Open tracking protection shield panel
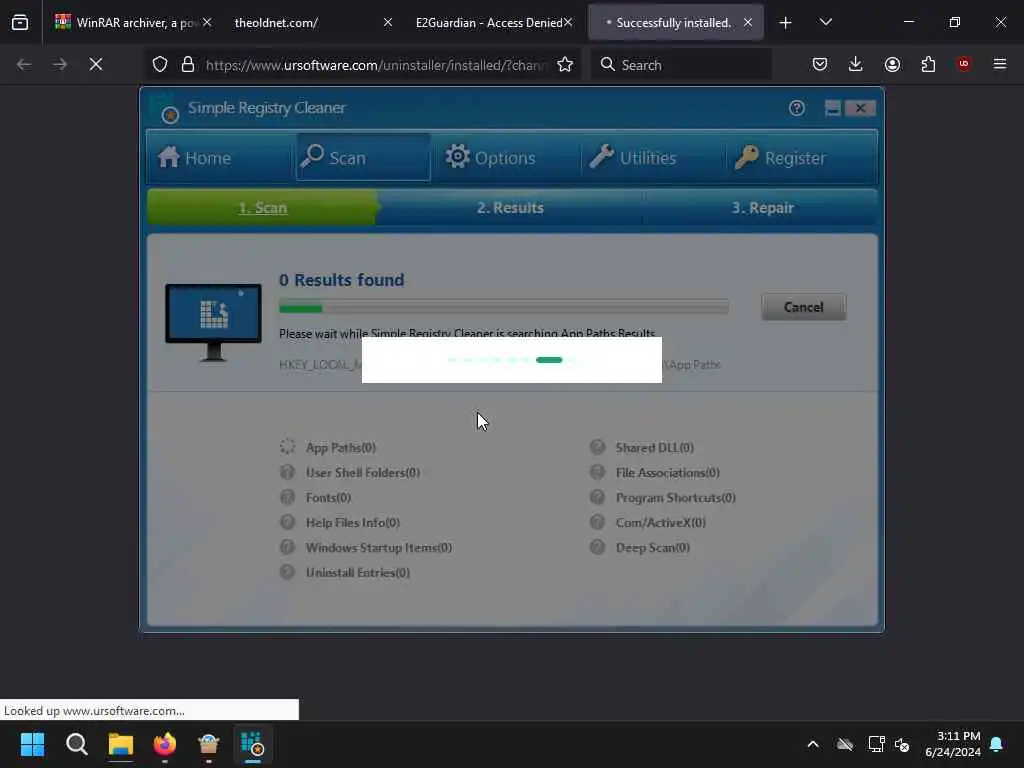 tap(160, 64)
